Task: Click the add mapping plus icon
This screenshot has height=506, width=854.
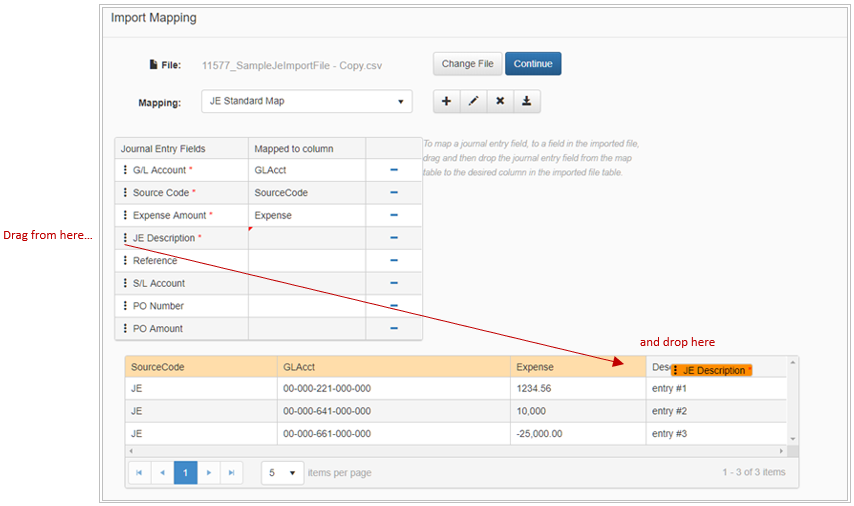Action: point(446,101)
